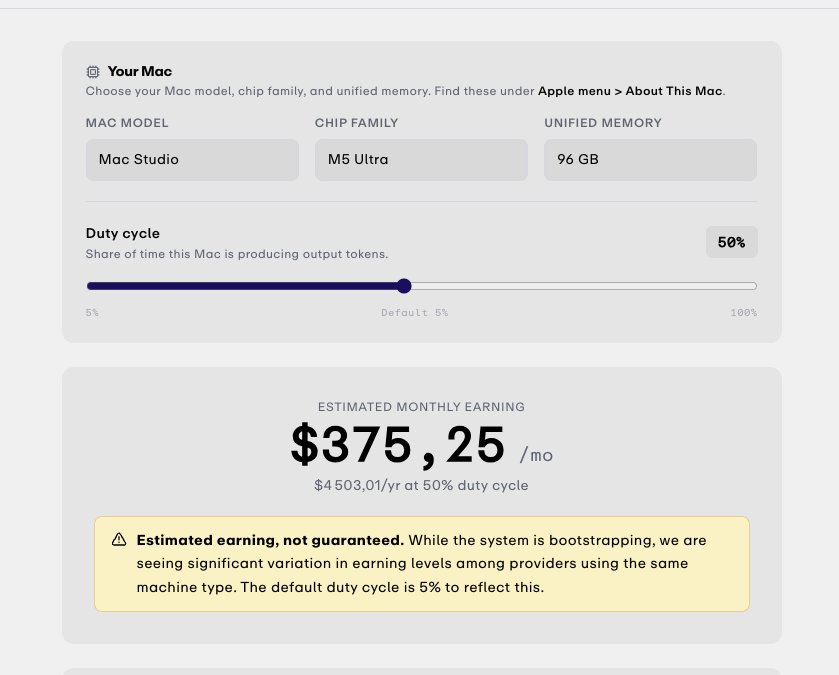
Task: Open the Unified Memory dropdown showing 96 GB
Action: point(650,159)
